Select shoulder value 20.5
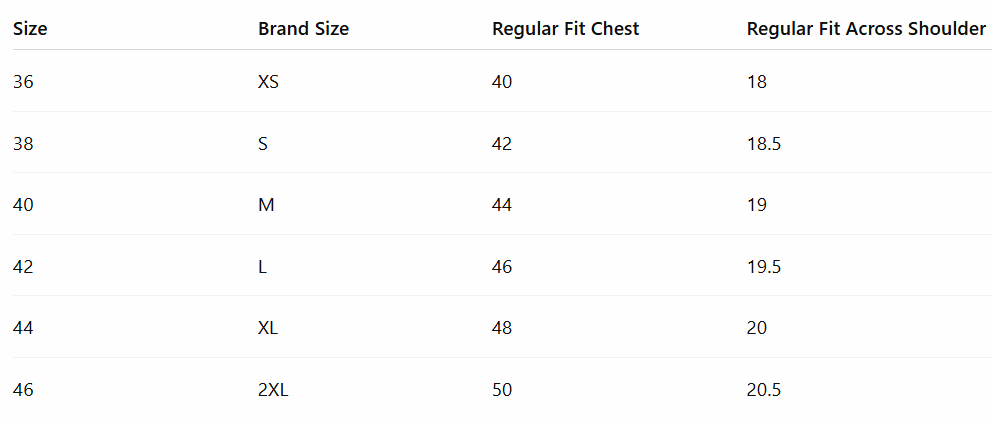992x424 pixels. pos(764,390)
